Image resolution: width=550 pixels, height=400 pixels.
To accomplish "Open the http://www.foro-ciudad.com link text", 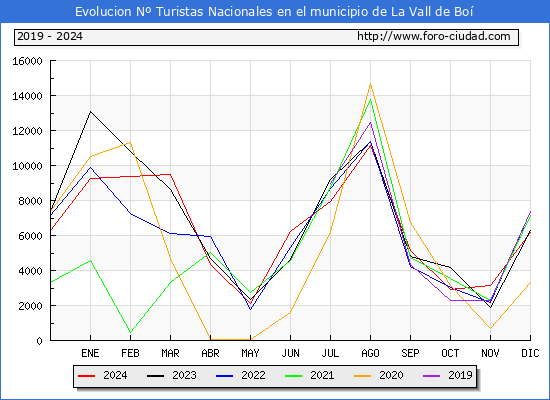I will coord(434,36).
